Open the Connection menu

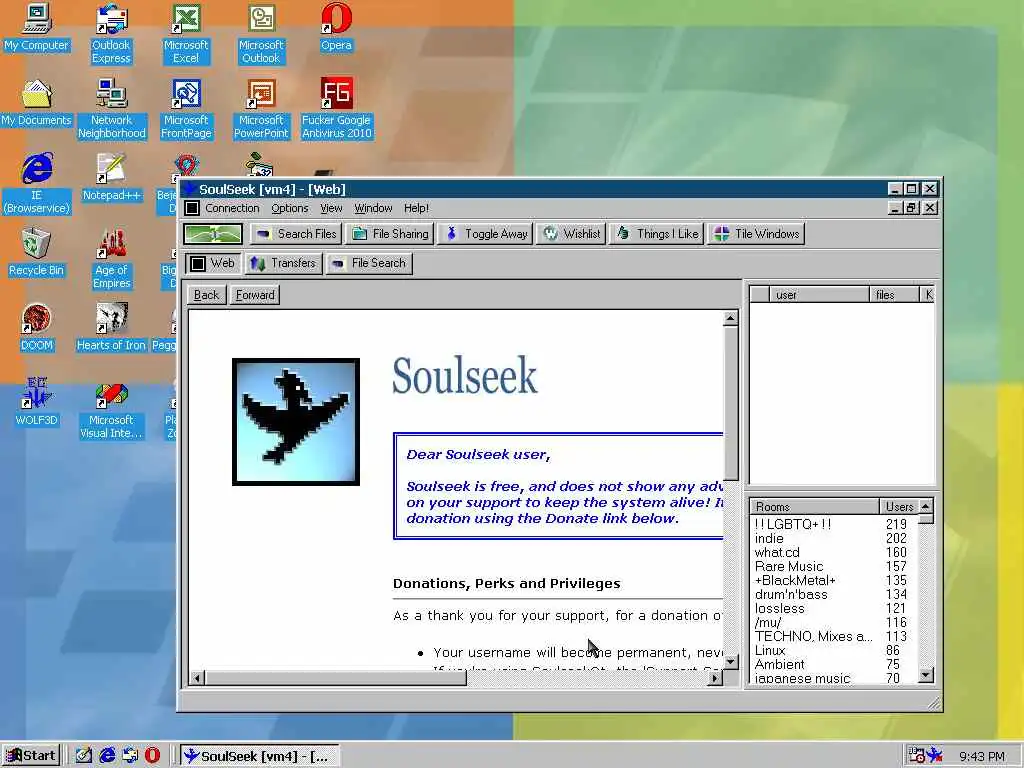(232, 208)
